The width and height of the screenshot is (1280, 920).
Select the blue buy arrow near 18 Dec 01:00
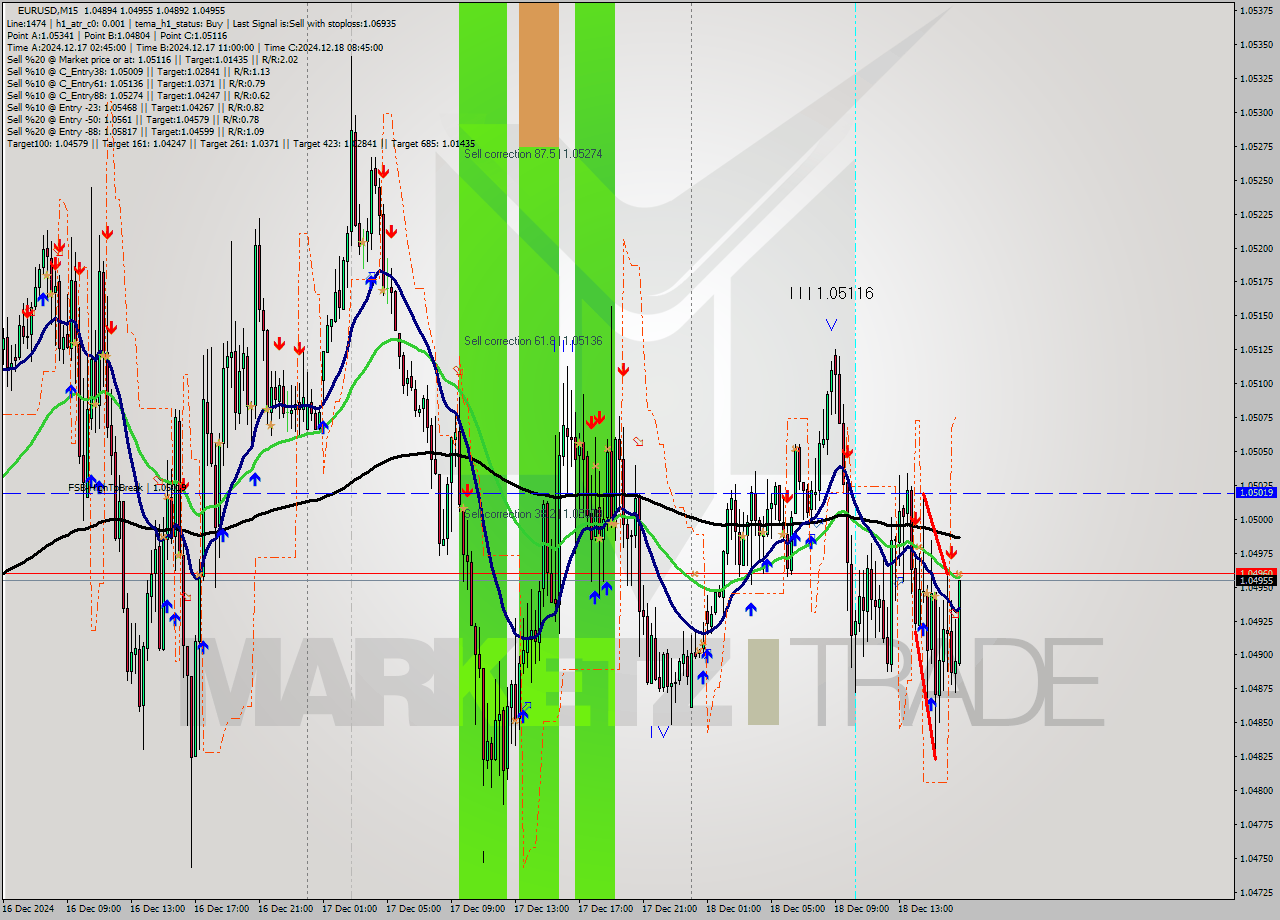[752, 607]
